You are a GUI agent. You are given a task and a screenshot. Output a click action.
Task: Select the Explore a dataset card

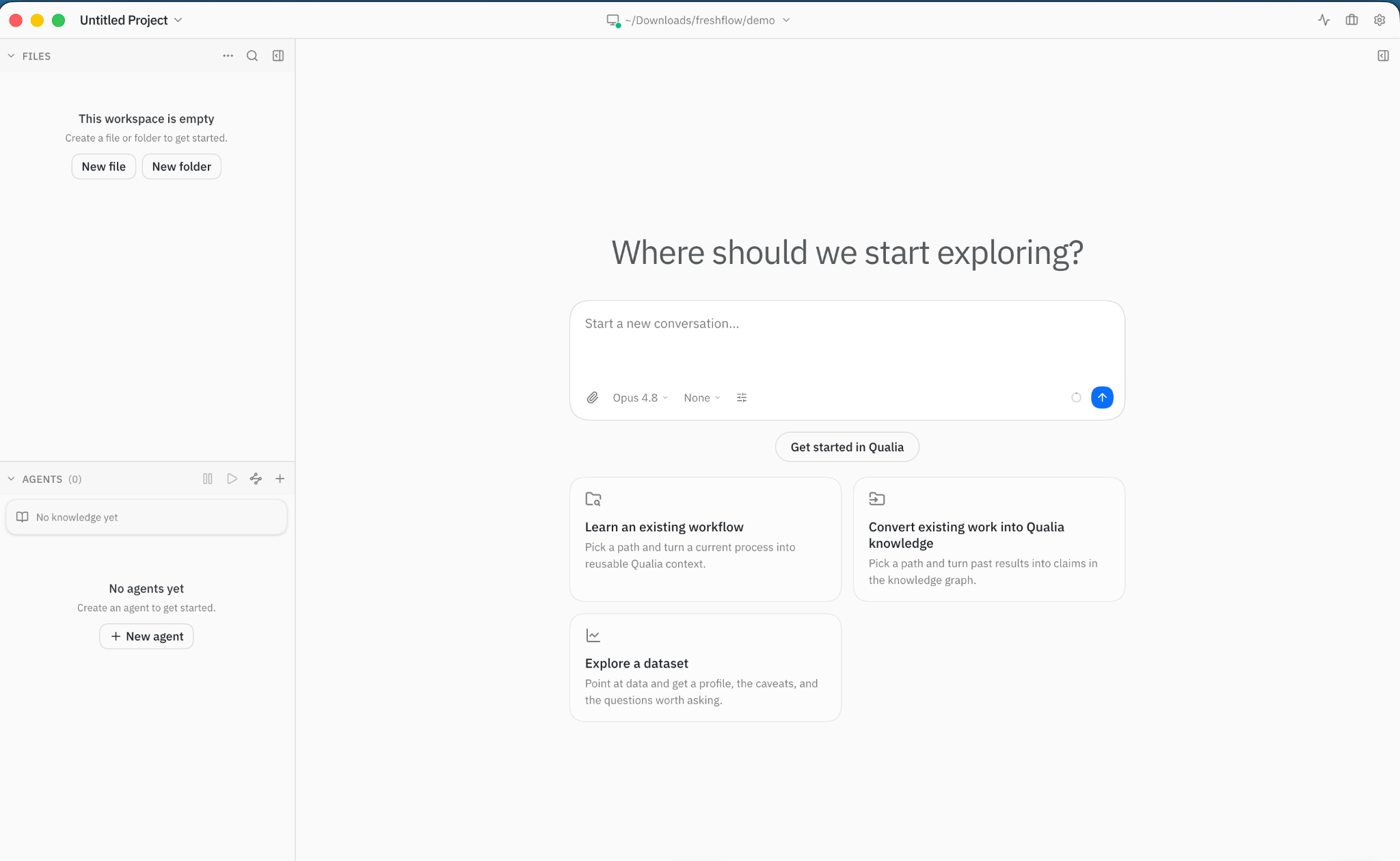(x=705, y=667)
